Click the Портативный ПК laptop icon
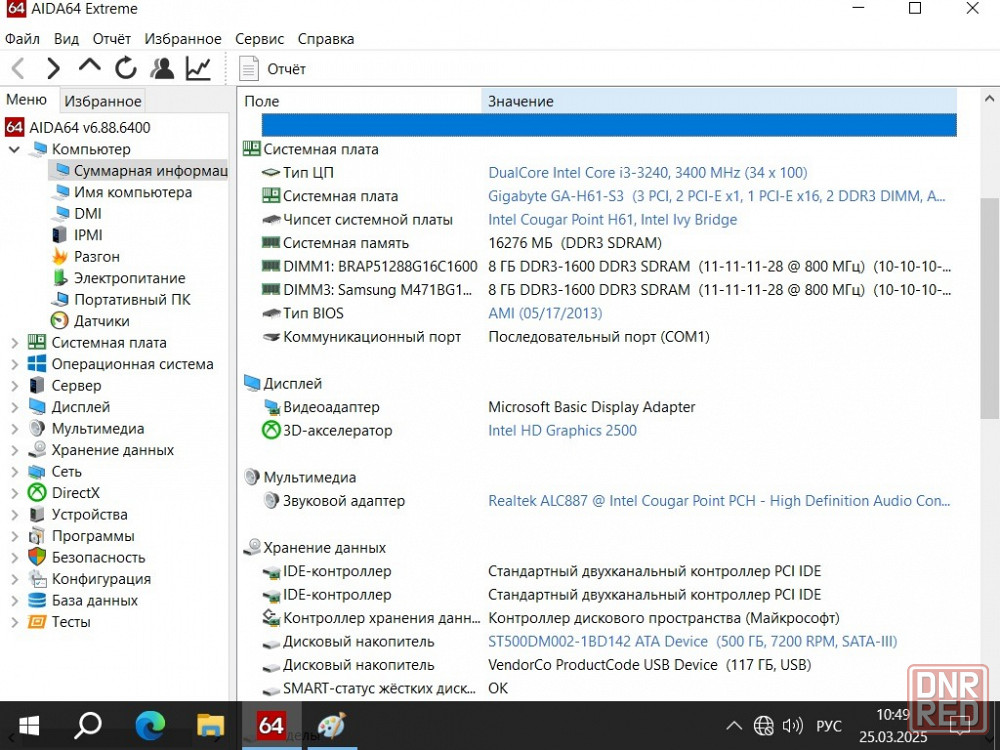 click(61, 299)
